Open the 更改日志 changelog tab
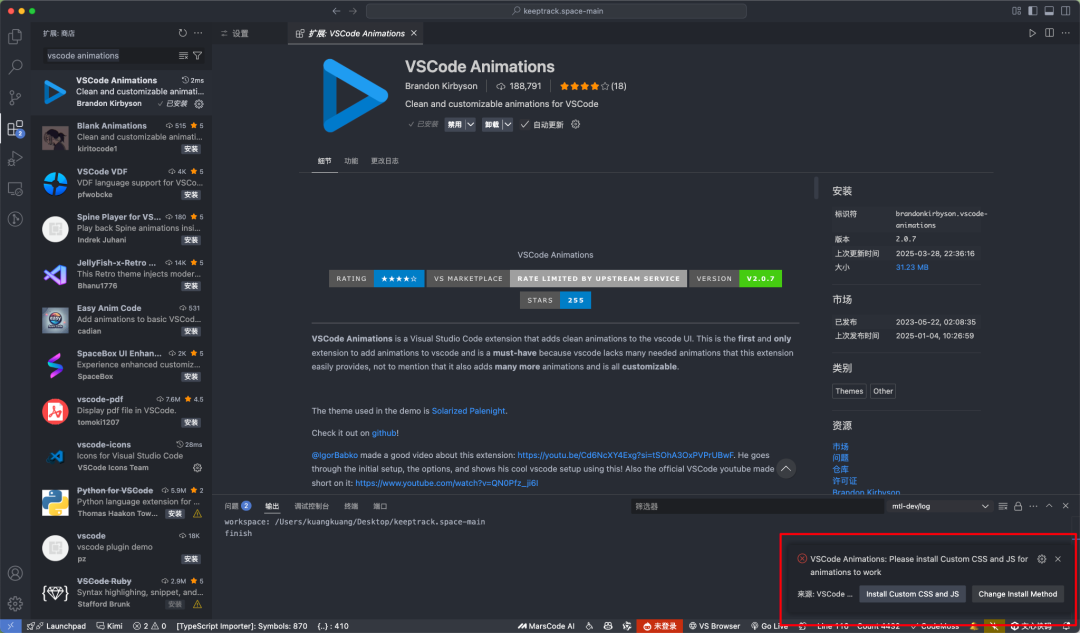Viewport: 1080px width, 633px height. tap(384, 161)
